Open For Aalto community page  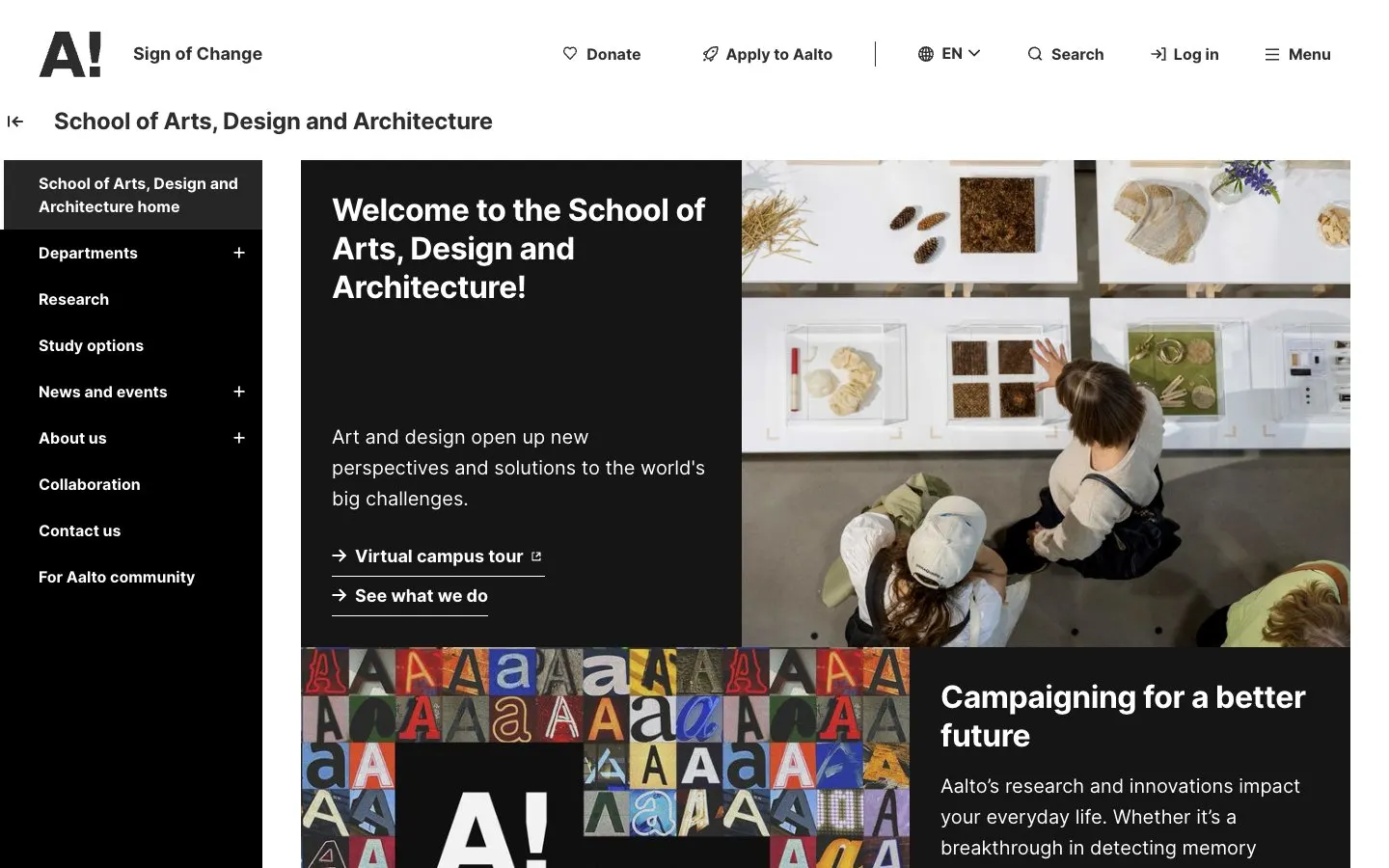pyautogui.click(x=117, y=577)
